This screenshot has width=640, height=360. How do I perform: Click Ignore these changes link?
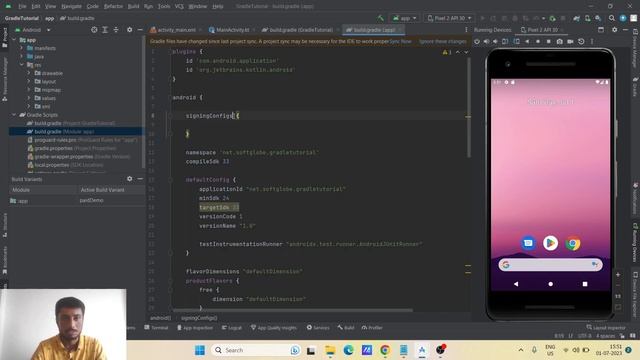click(x=443, y=41)
